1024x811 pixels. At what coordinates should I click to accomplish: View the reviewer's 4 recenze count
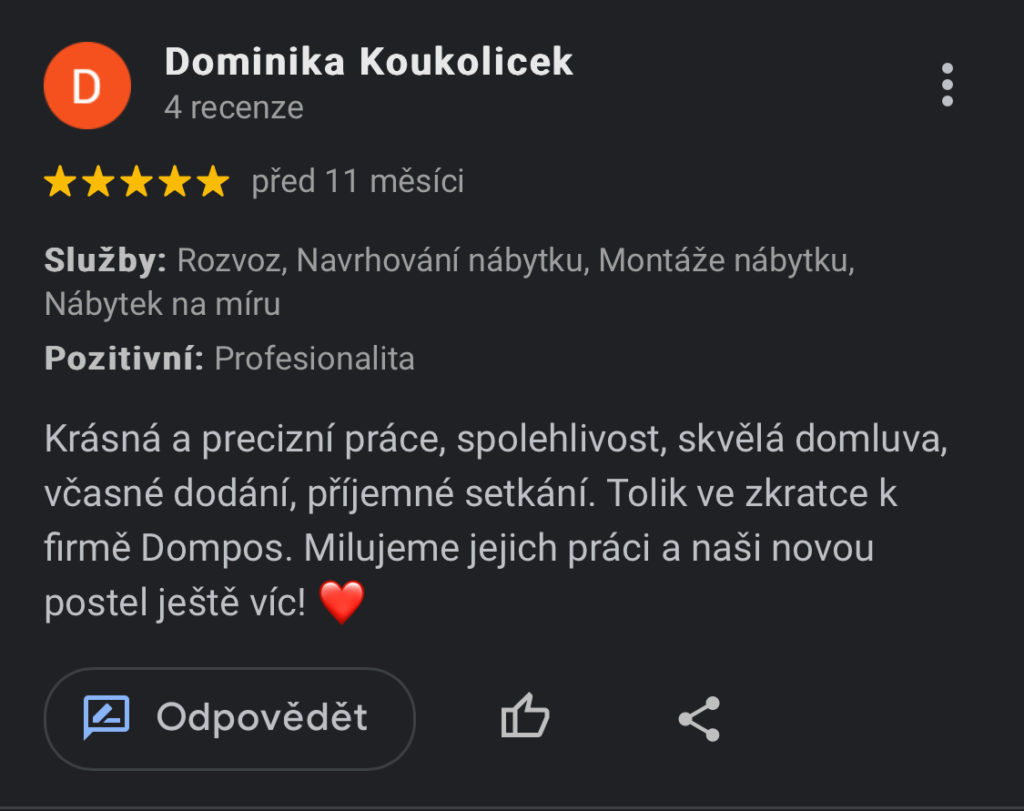(234, 108)
